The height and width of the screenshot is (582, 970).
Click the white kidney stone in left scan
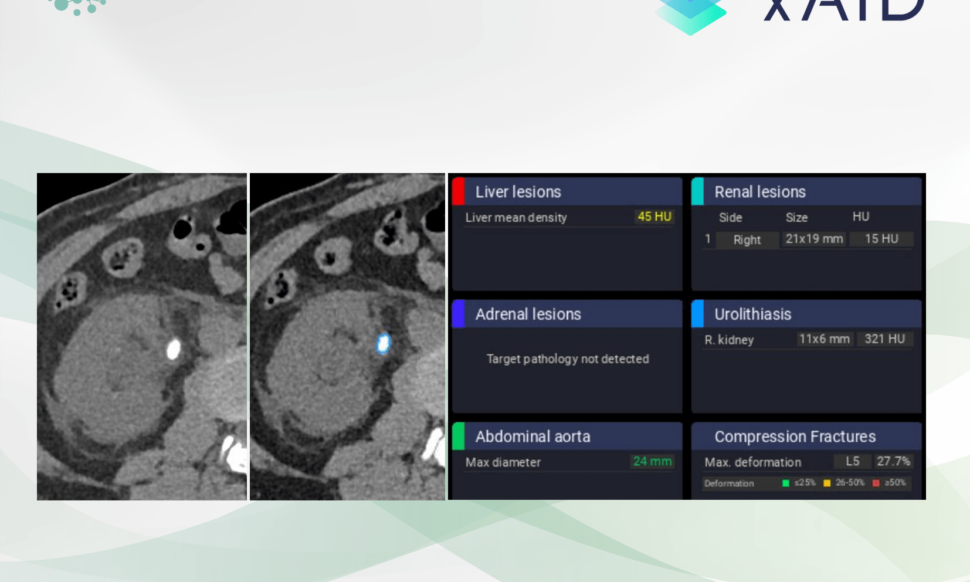pyautogui.click(x=174, y=349)
